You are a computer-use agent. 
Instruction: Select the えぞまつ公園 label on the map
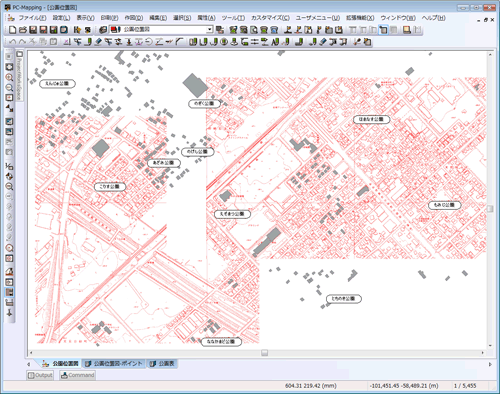click(232, 214)
